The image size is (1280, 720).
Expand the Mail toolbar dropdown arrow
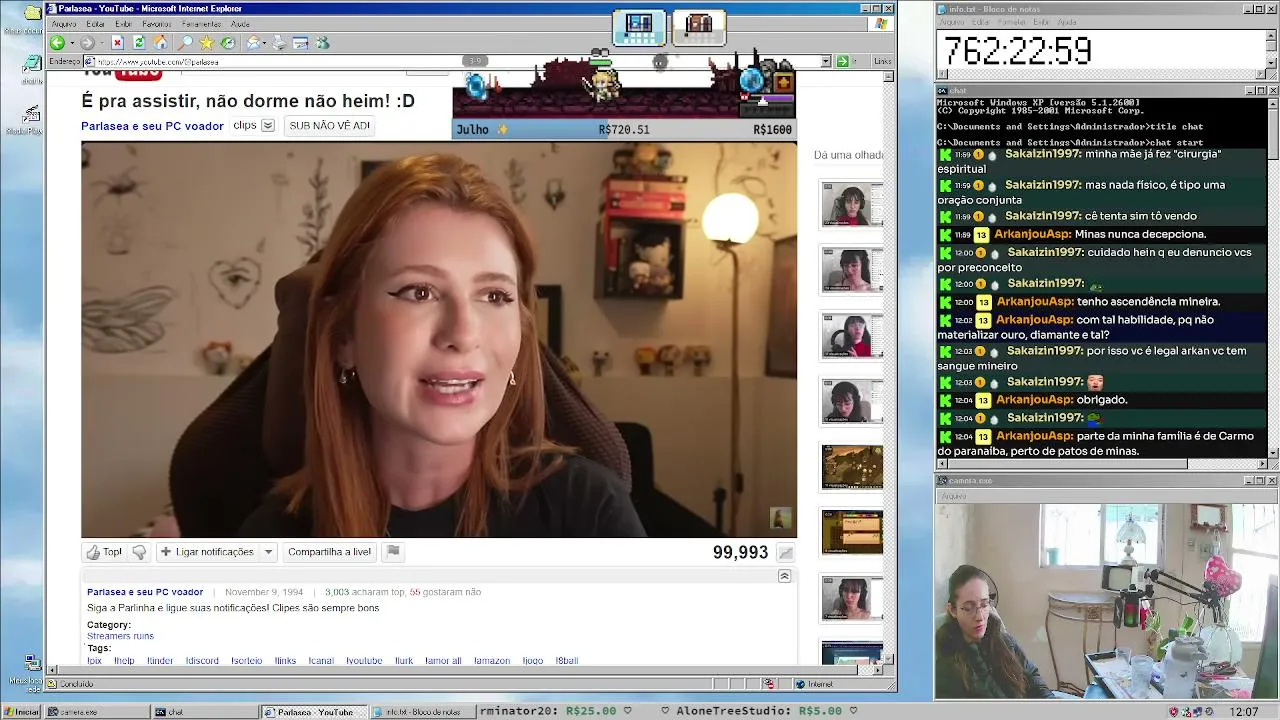point(264,43)
